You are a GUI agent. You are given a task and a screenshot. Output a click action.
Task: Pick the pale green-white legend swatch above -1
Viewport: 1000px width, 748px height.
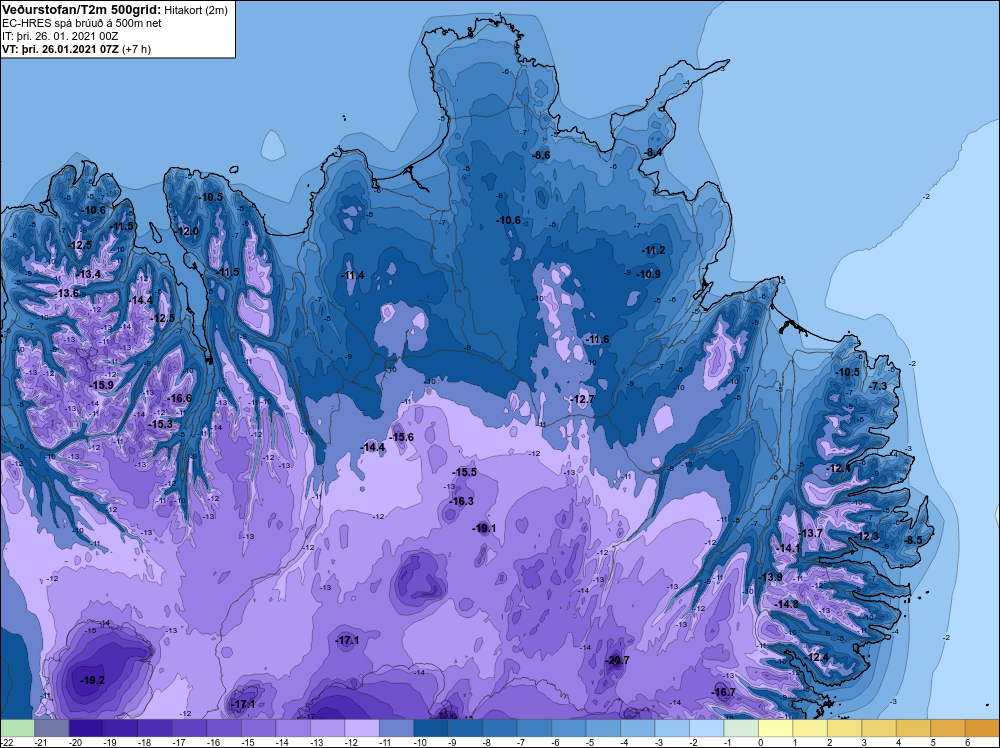coord(740,728)
